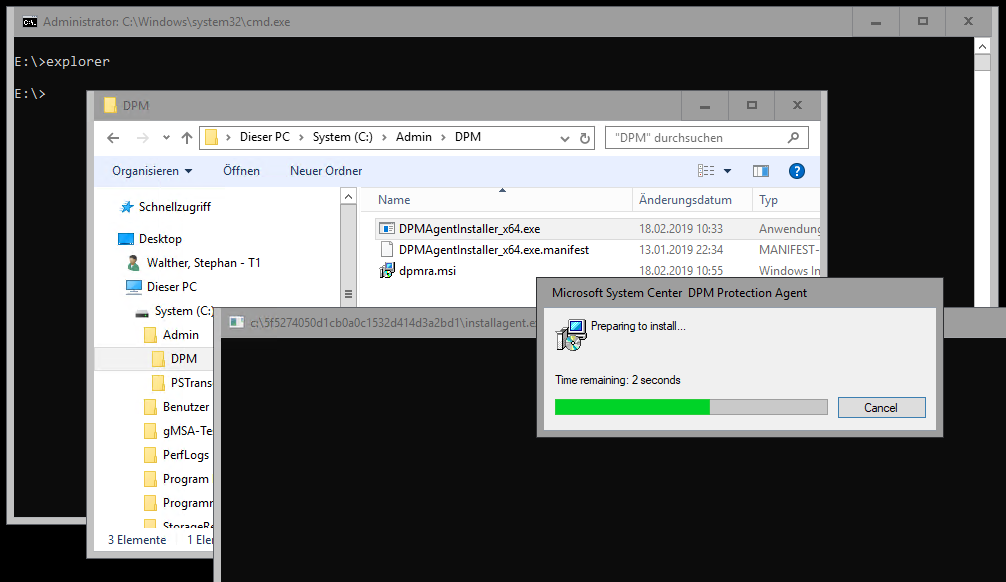Click '3 Elemente' in the status bar
1006x582 pixels.
click(137, 540)
